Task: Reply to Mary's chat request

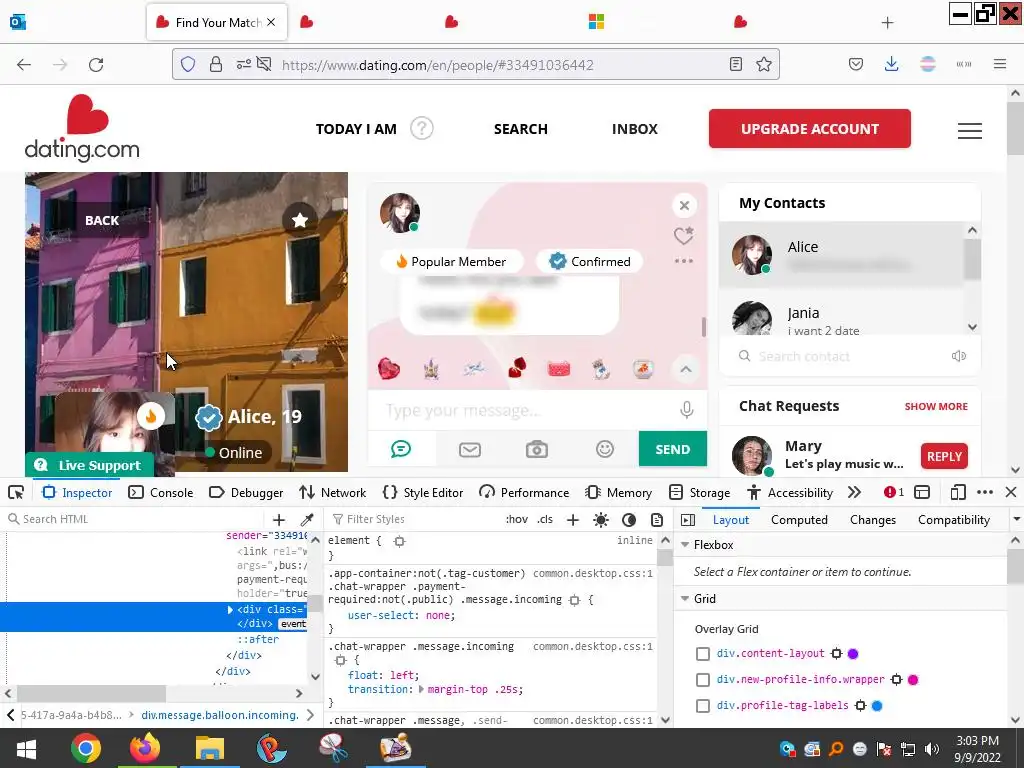Action: coord(944,456)
